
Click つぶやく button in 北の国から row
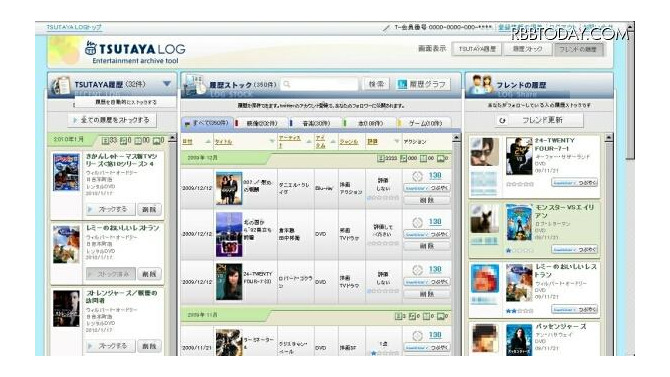427,235
